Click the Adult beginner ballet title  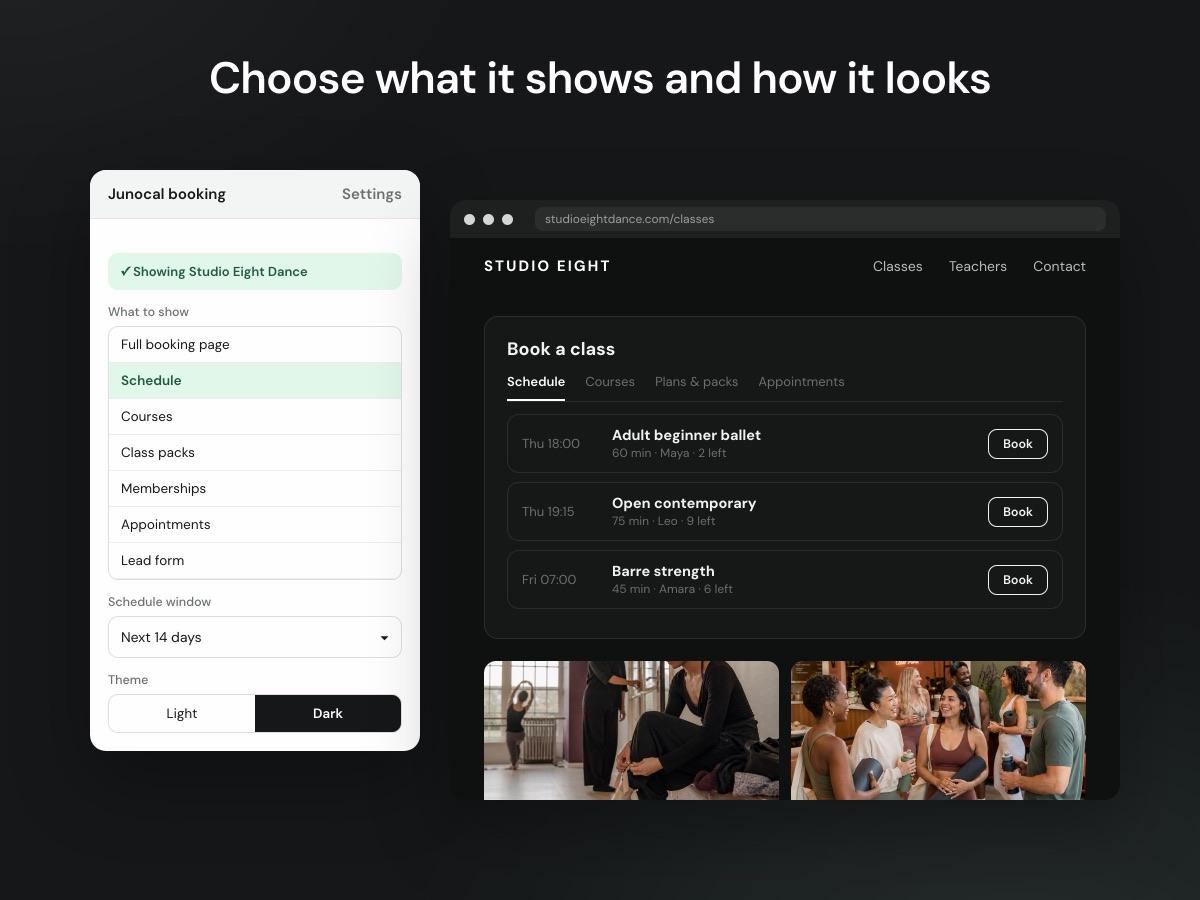pyautogui.click(x=686, y=435)
